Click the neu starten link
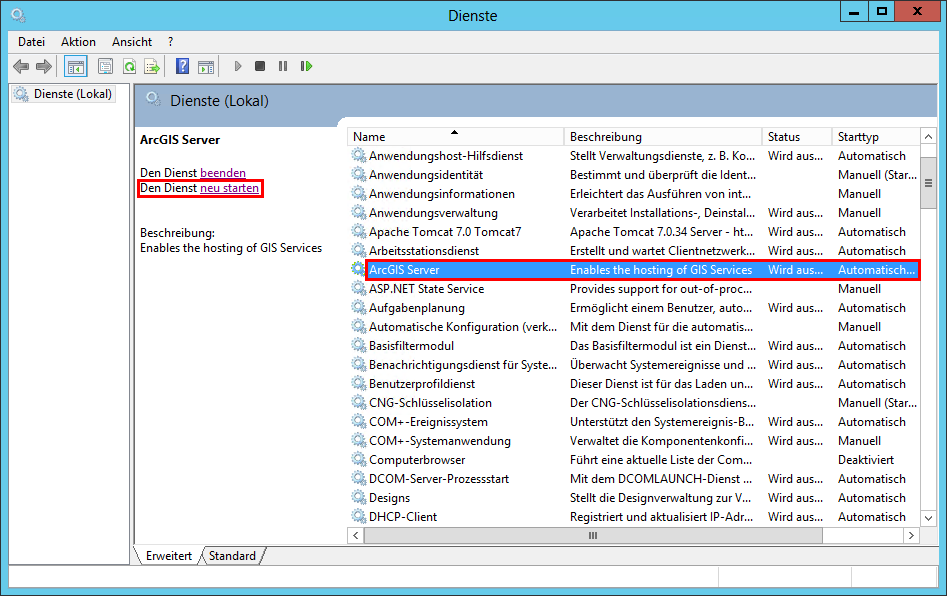Viewport: 947px width, 596px height. [229, 187]
